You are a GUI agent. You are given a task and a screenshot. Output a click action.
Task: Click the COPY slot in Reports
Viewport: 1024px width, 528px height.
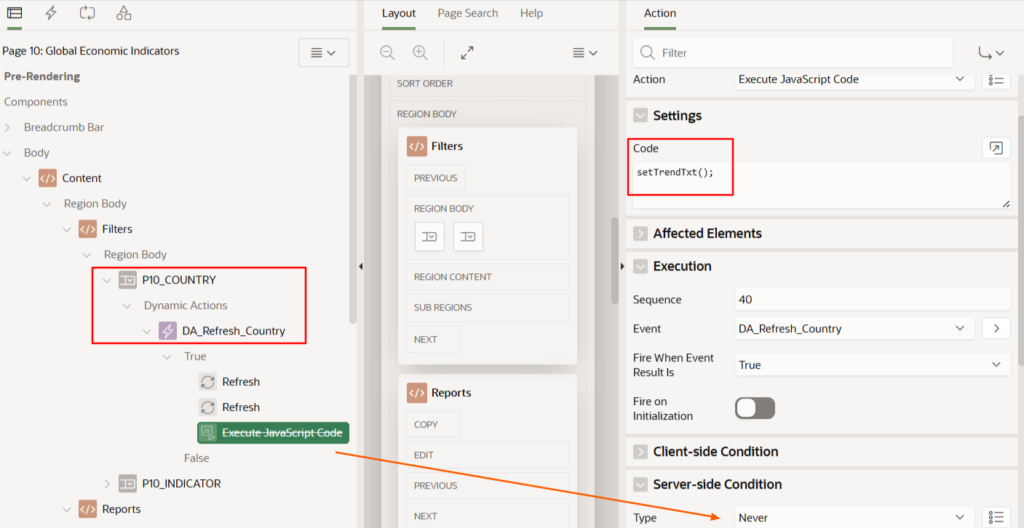click(433, 425)
